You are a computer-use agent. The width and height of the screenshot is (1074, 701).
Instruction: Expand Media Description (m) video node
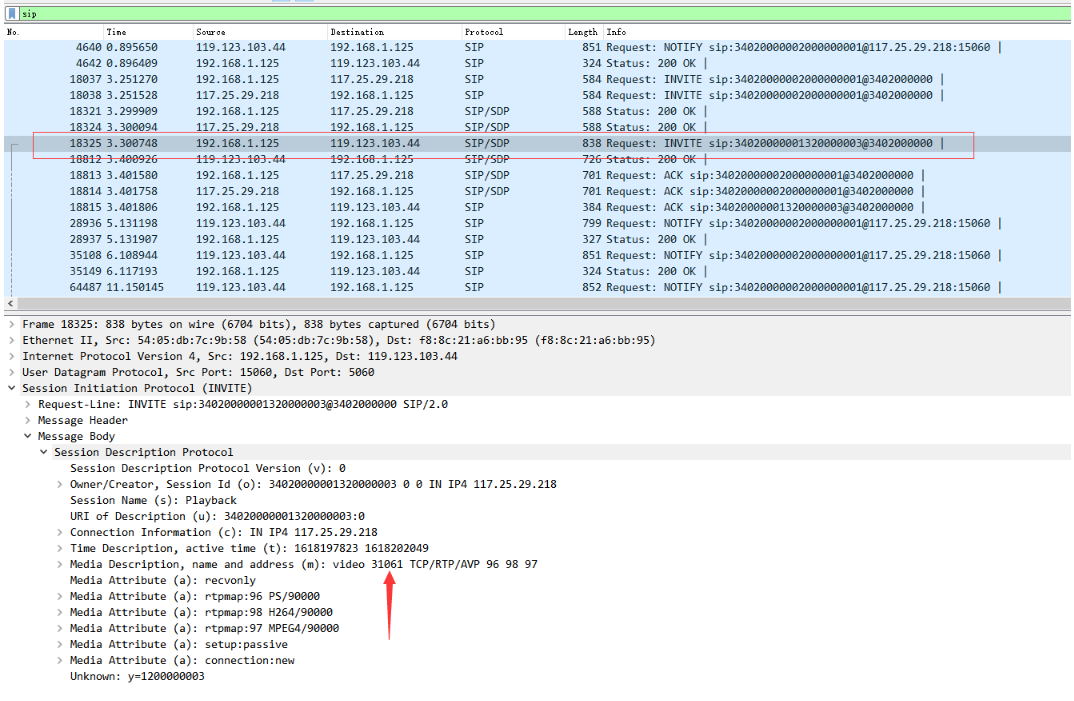[x=60, y=564]
